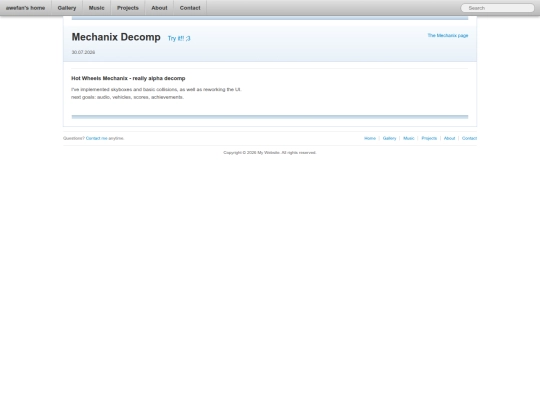Follow the 'Try it!! ;3' link
This screenshot has width=540, height=405.
click(179, 38)
